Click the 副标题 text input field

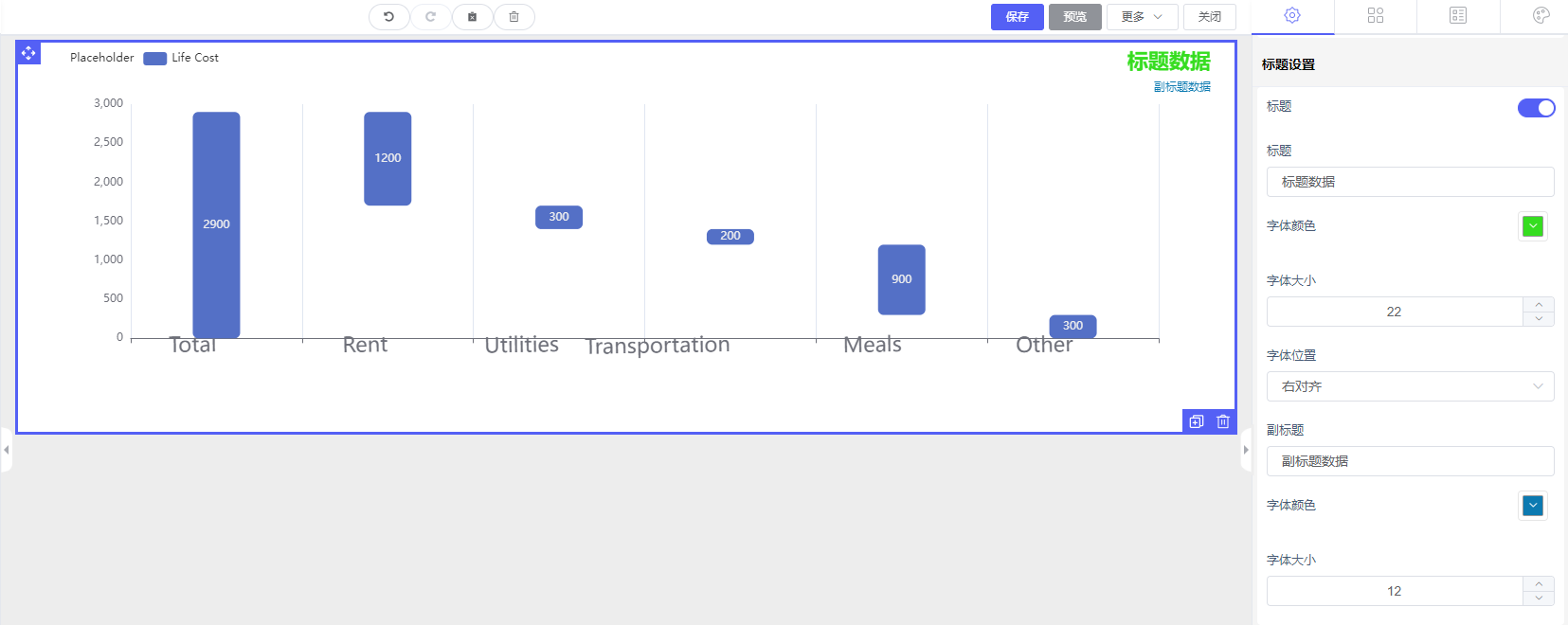tap(1410, 461)
